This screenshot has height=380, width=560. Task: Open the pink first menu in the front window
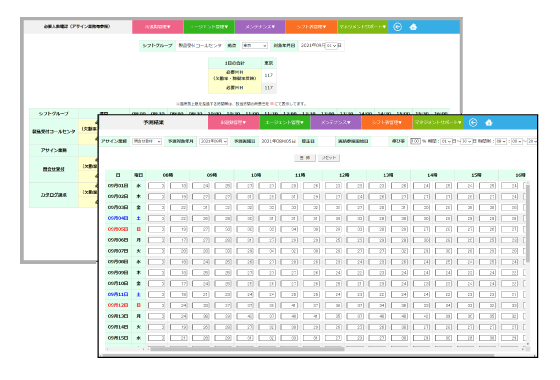point(234,122)
